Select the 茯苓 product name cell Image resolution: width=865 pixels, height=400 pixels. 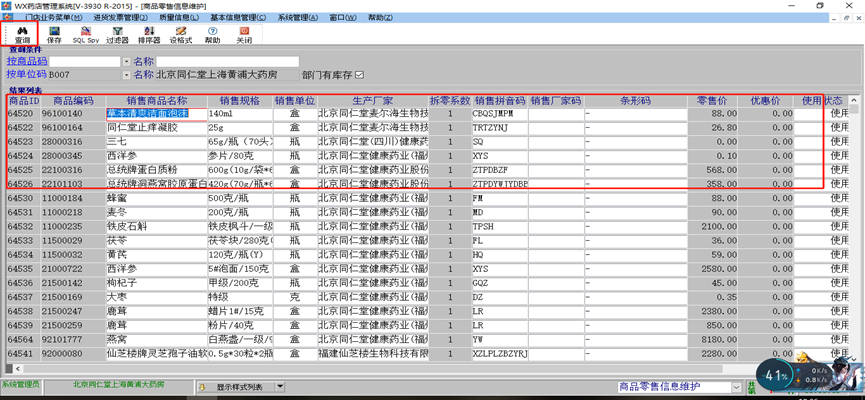tap(157, 241)
